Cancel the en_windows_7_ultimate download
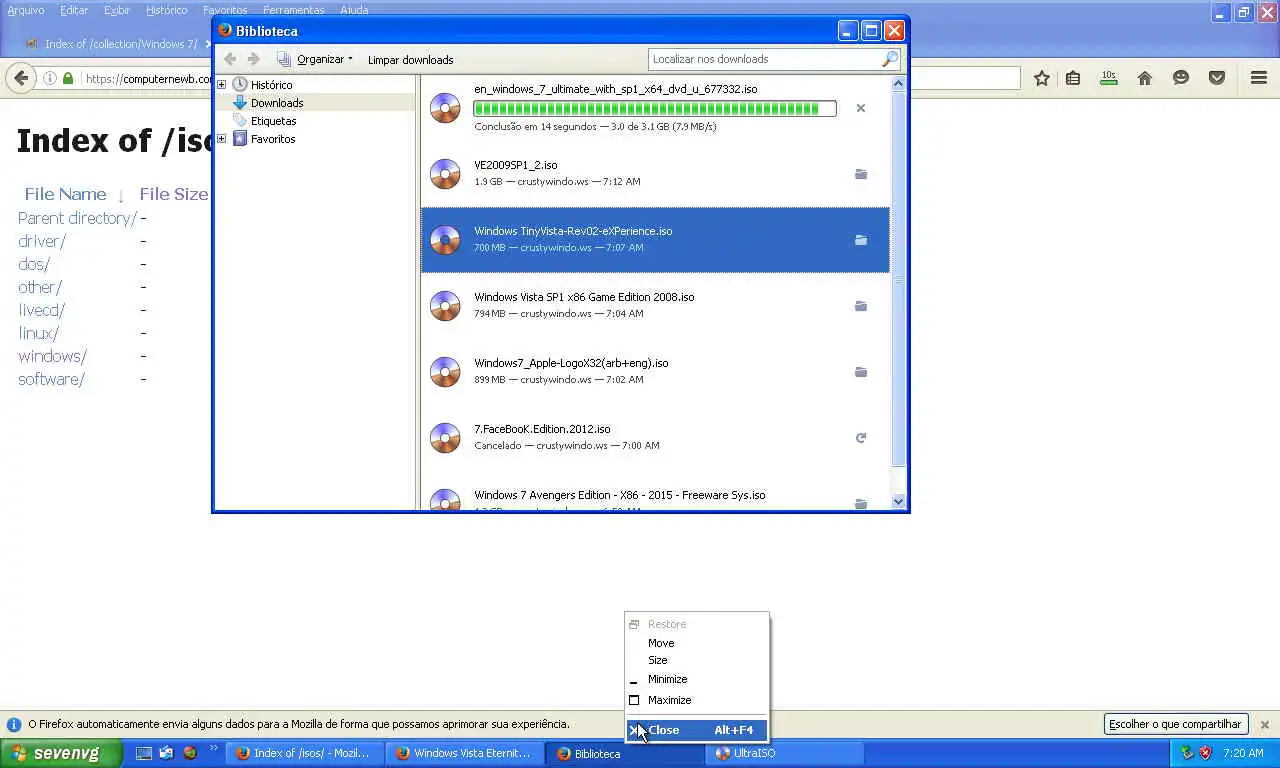The image size is (1280, 768). 860,108
